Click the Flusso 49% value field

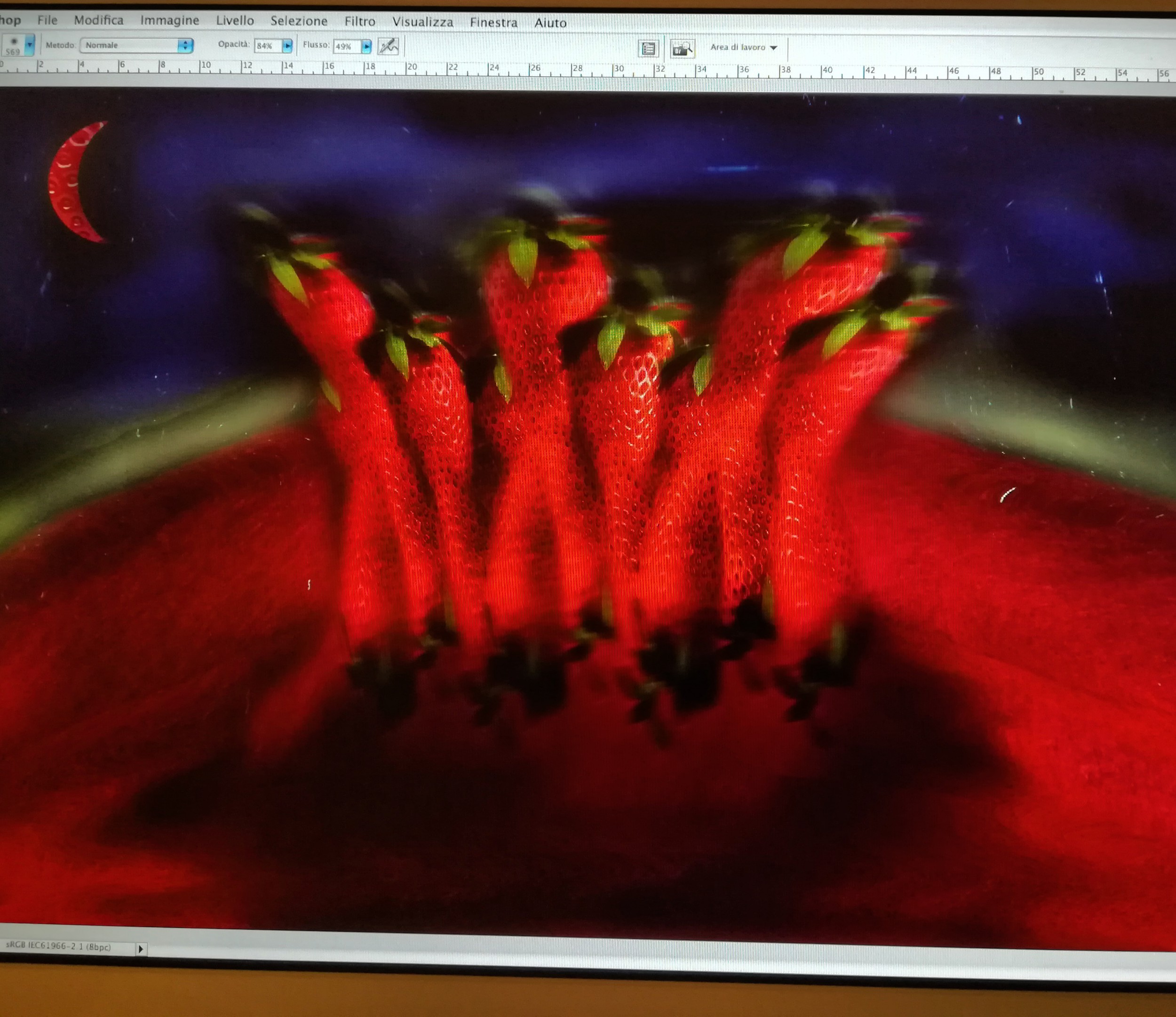tap(346, 47)
